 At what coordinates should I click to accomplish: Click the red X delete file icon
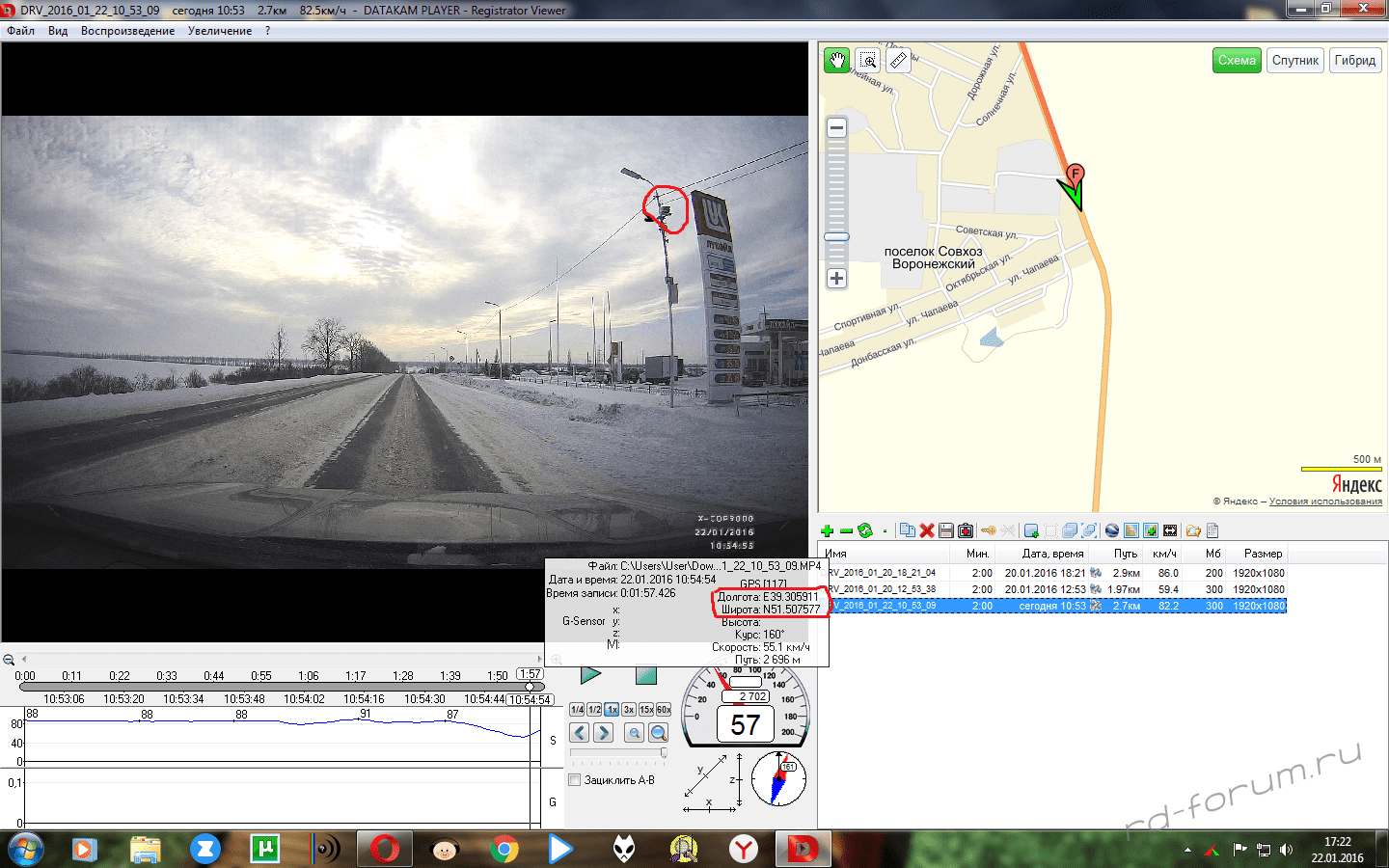pyautogui.click(x=927, y=530)
